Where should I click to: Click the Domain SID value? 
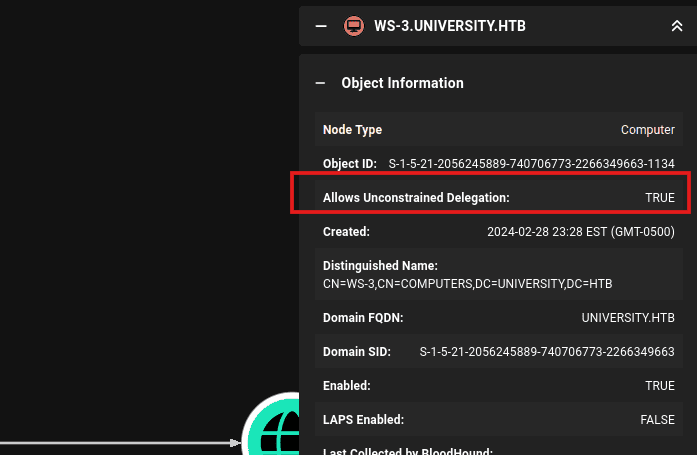[547, 352]
